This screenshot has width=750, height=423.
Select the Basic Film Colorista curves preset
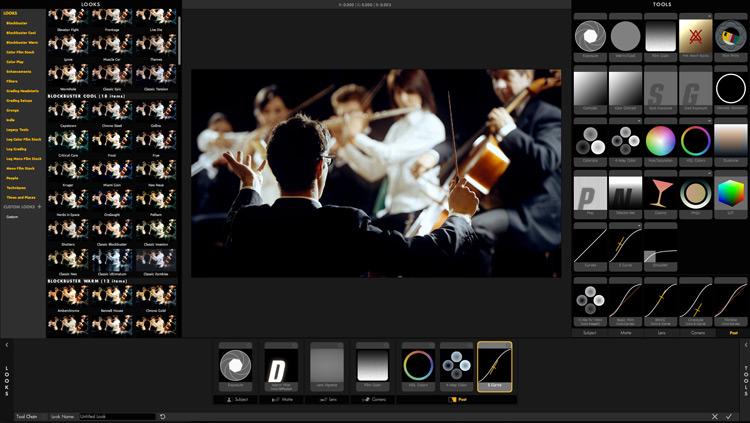coord(625,302)
